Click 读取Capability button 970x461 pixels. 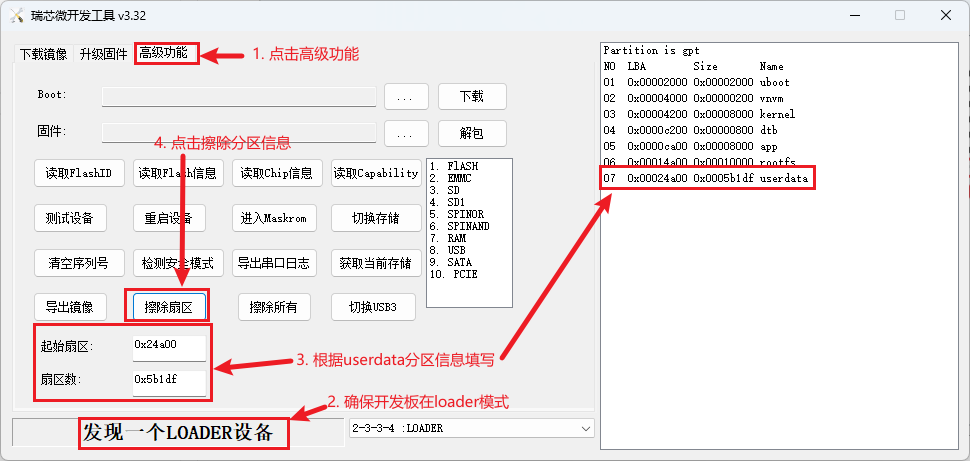[376, 173]
